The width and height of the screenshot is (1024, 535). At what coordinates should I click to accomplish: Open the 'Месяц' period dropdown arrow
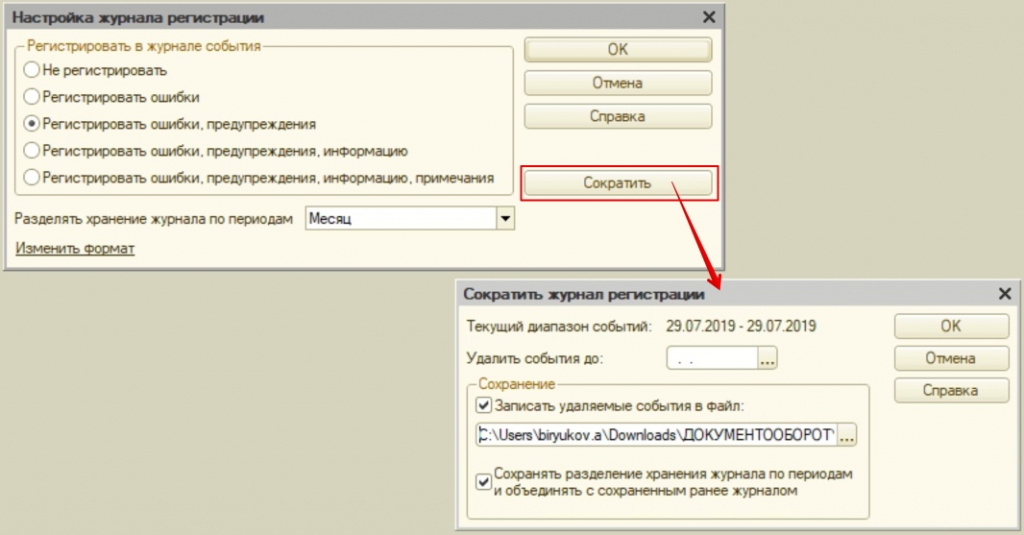click(x=505, y=219)
